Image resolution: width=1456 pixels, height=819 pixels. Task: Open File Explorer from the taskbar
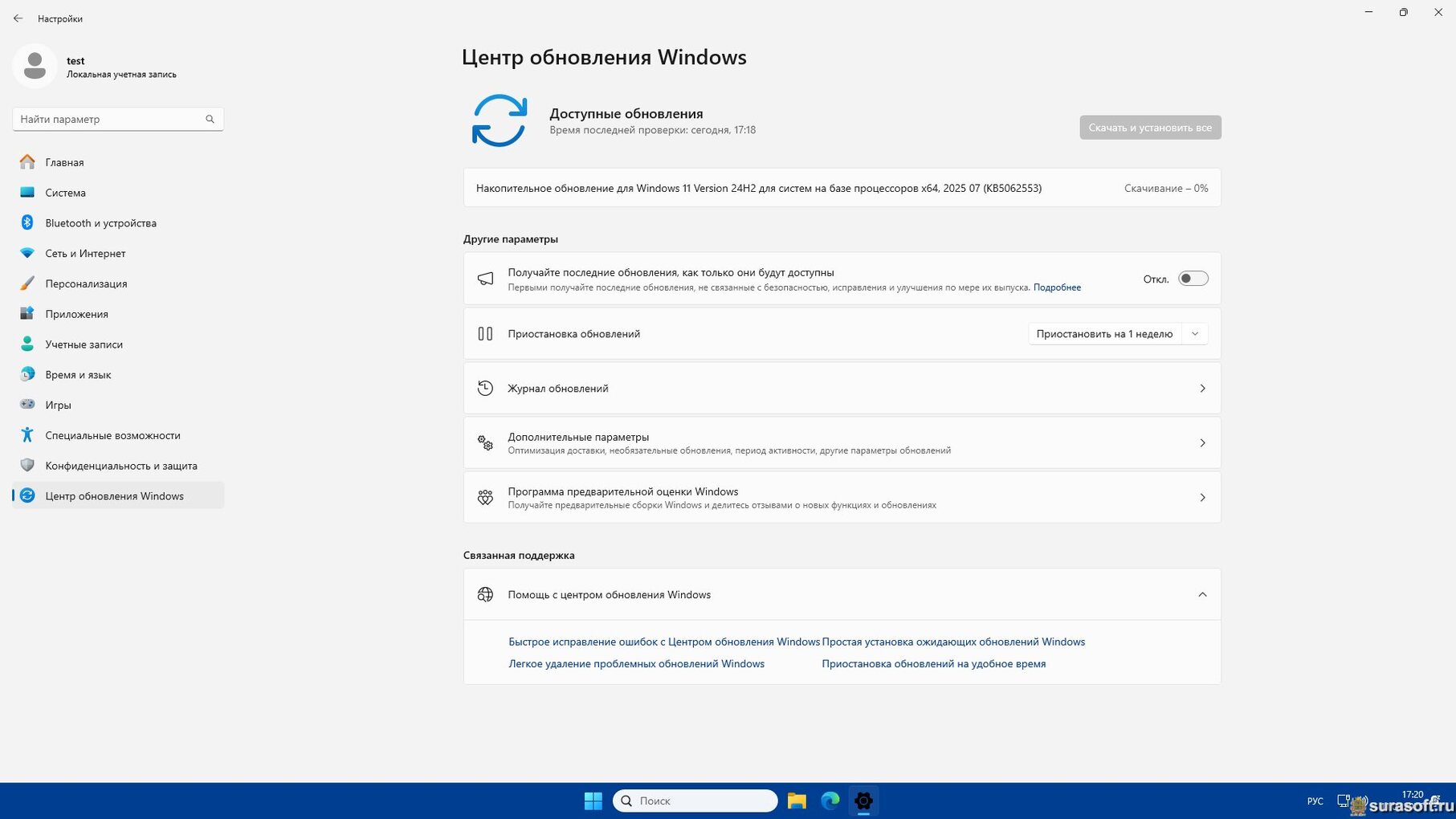click(x=796, y=801)
